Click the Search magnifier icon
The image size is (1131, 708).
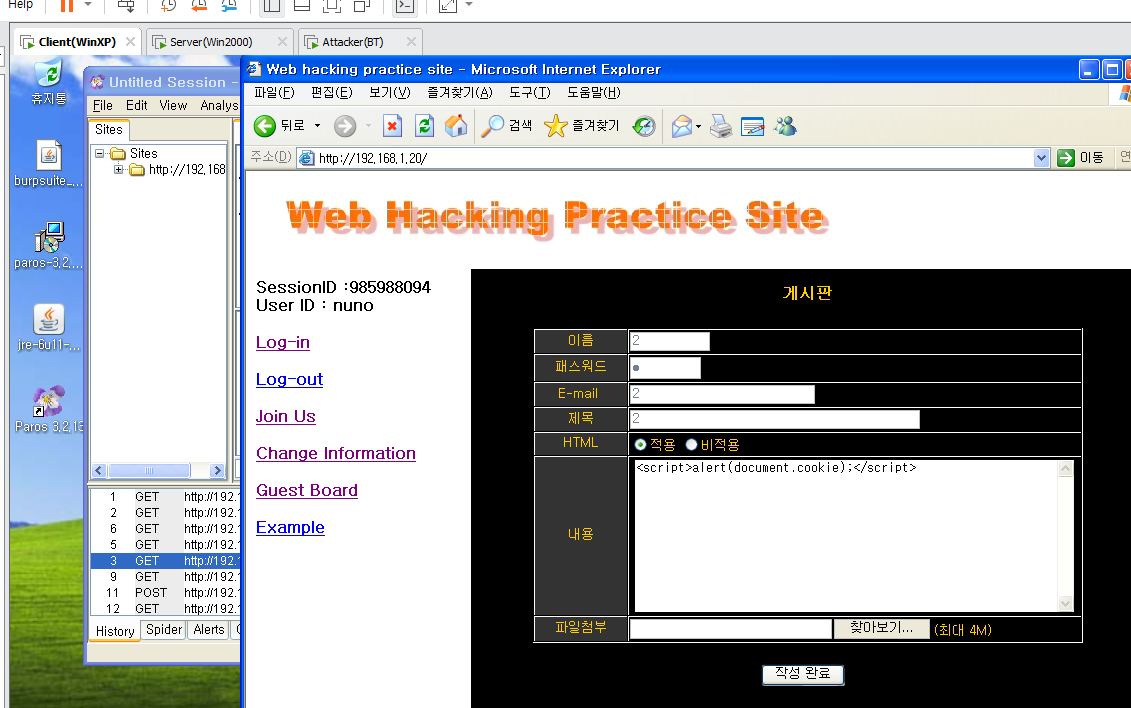coord(492,126)
